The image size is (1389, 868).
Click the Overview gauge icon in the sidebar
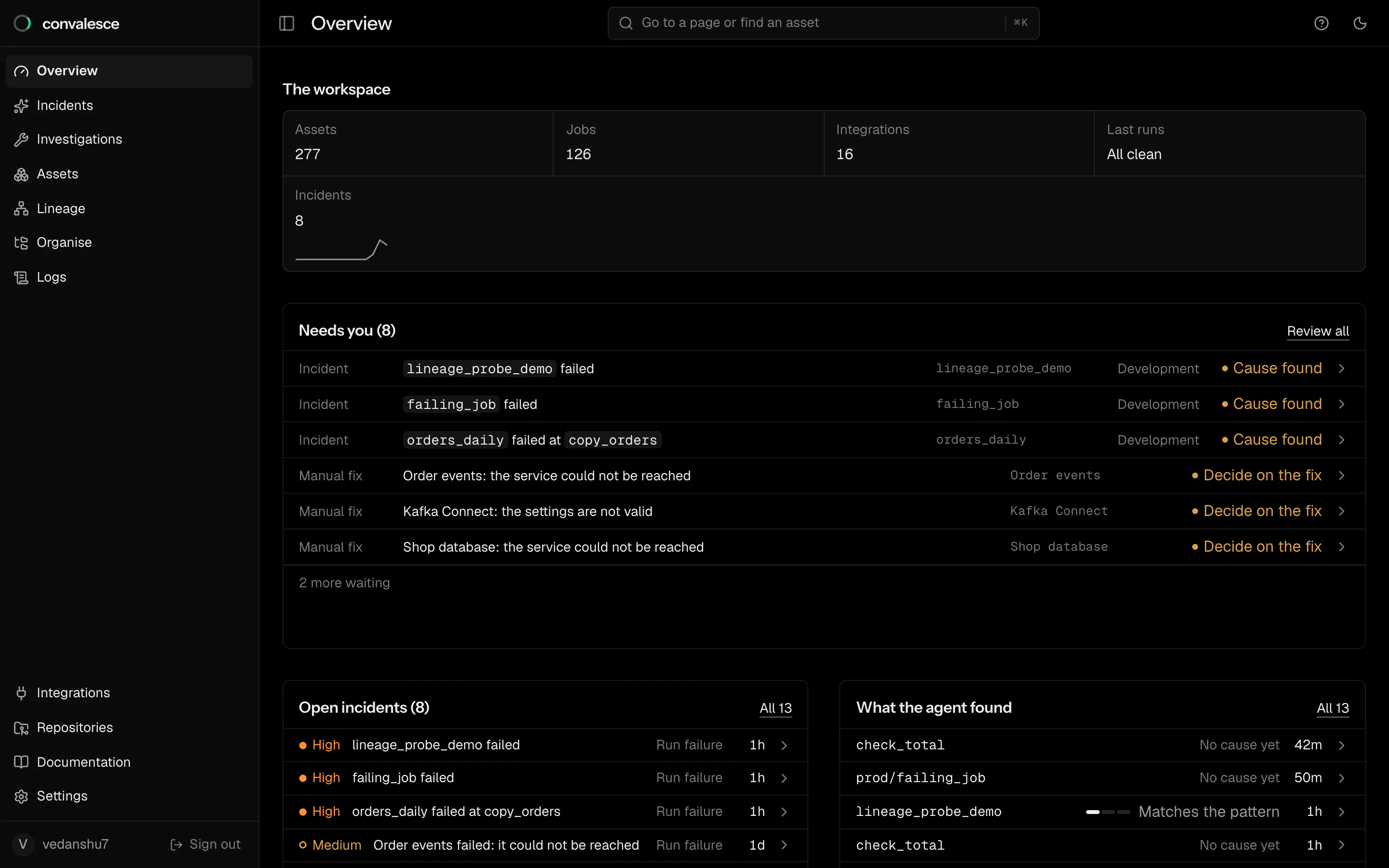pyautogui.click(x=21, y=71)
